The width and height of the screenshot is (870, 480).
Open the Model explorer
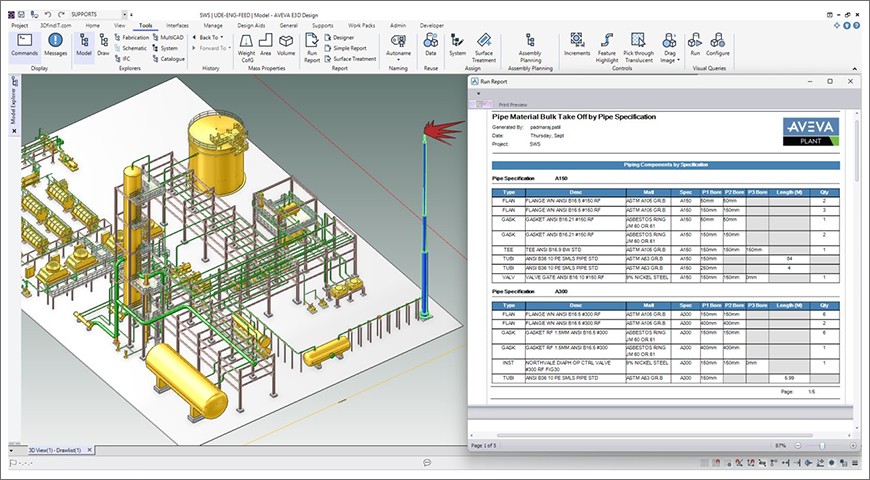[84, 45]
